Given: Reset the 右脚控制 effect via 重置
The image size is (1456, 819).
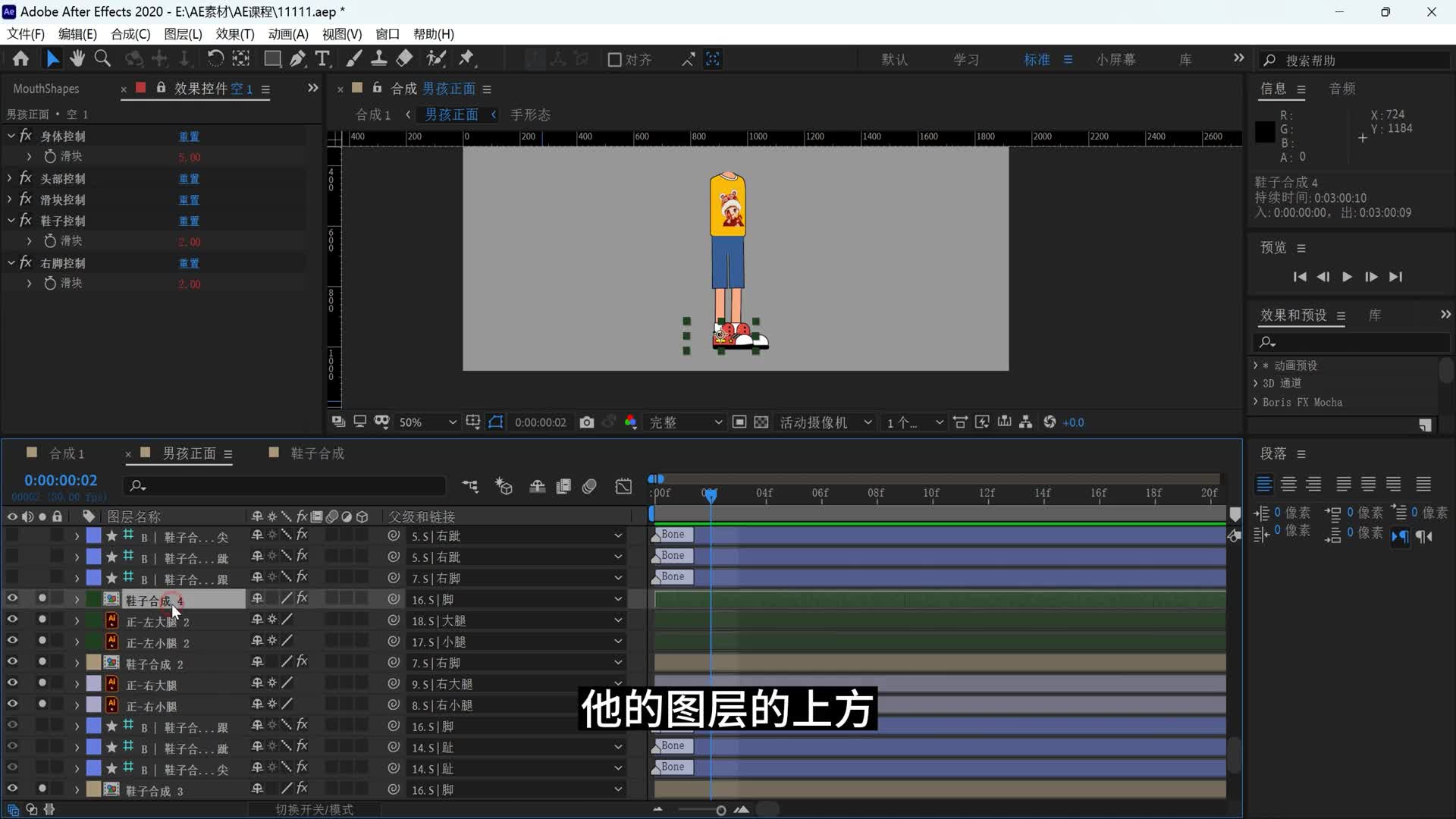Looking at the screenshot, I should point(189,263).
